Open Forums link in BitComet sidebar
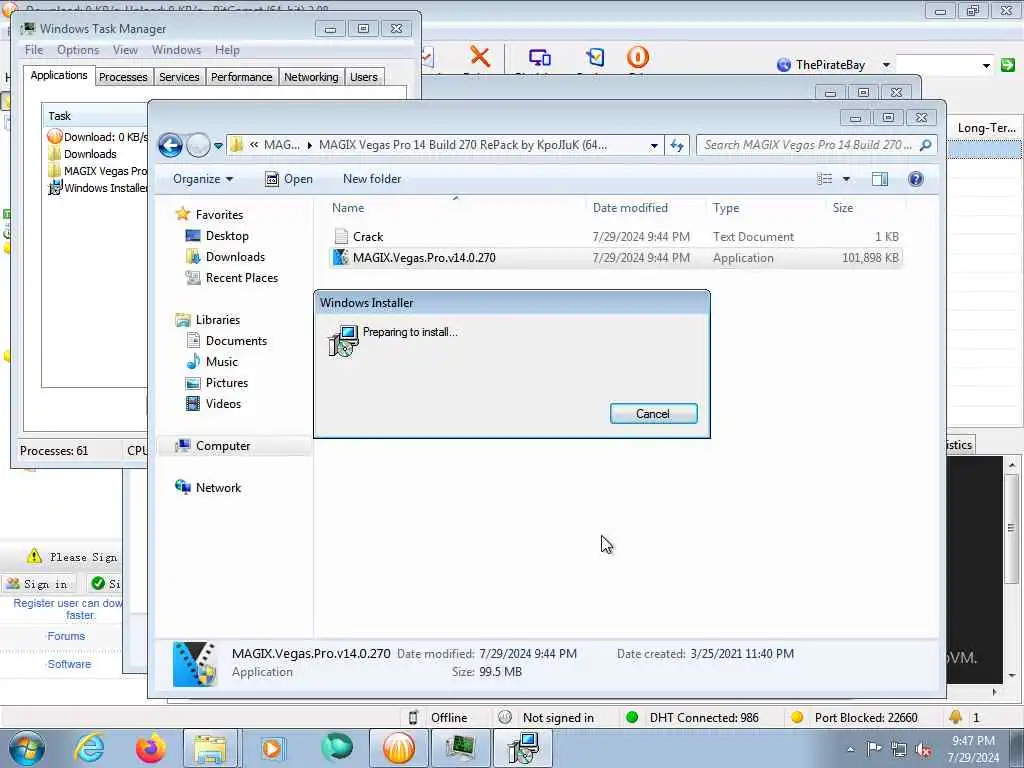This screenshot has width=1024, height=768. click(66, 636)
